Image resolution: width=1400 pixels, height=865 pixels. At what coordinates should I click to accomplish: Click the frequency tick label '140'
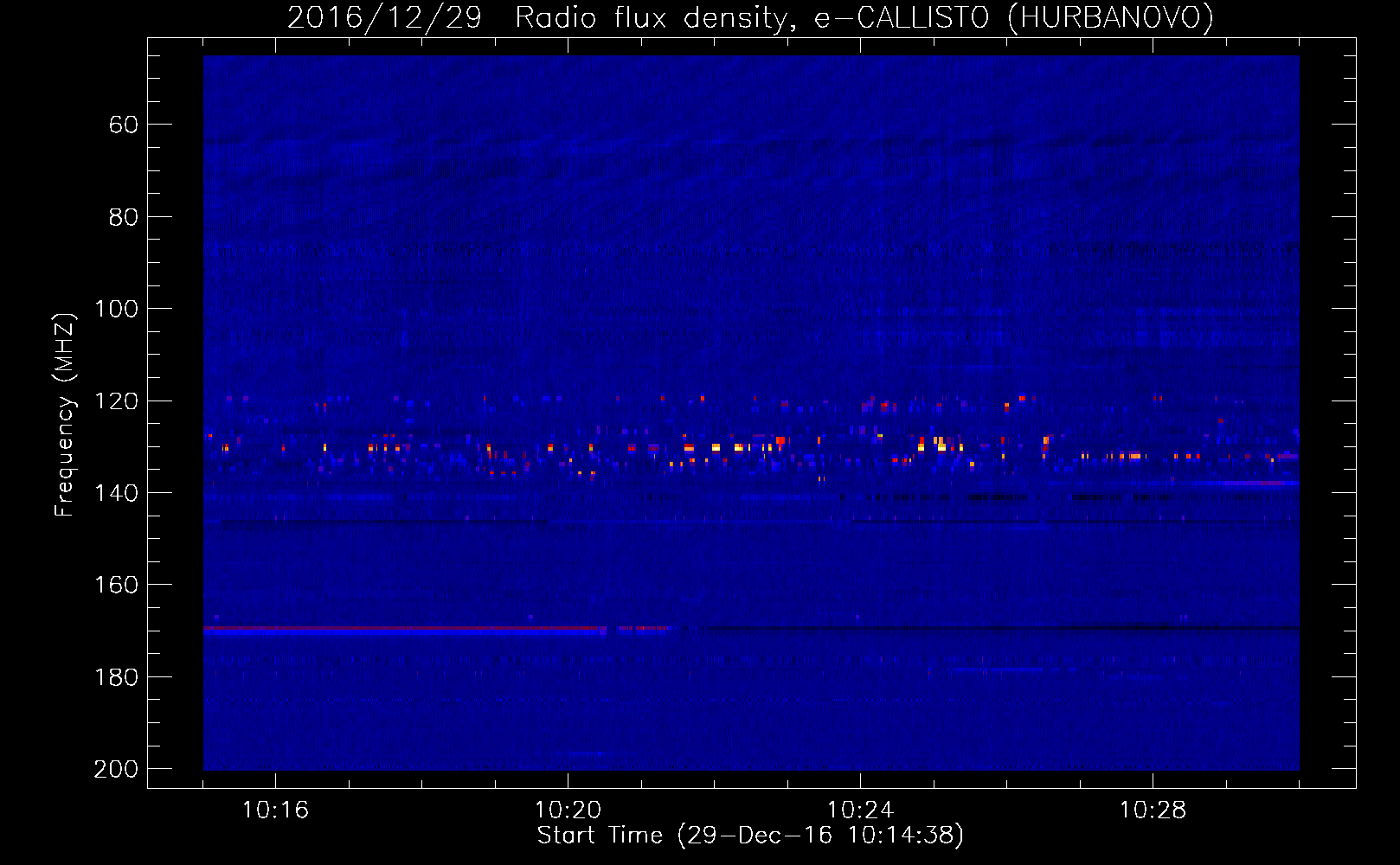[116, 493]
